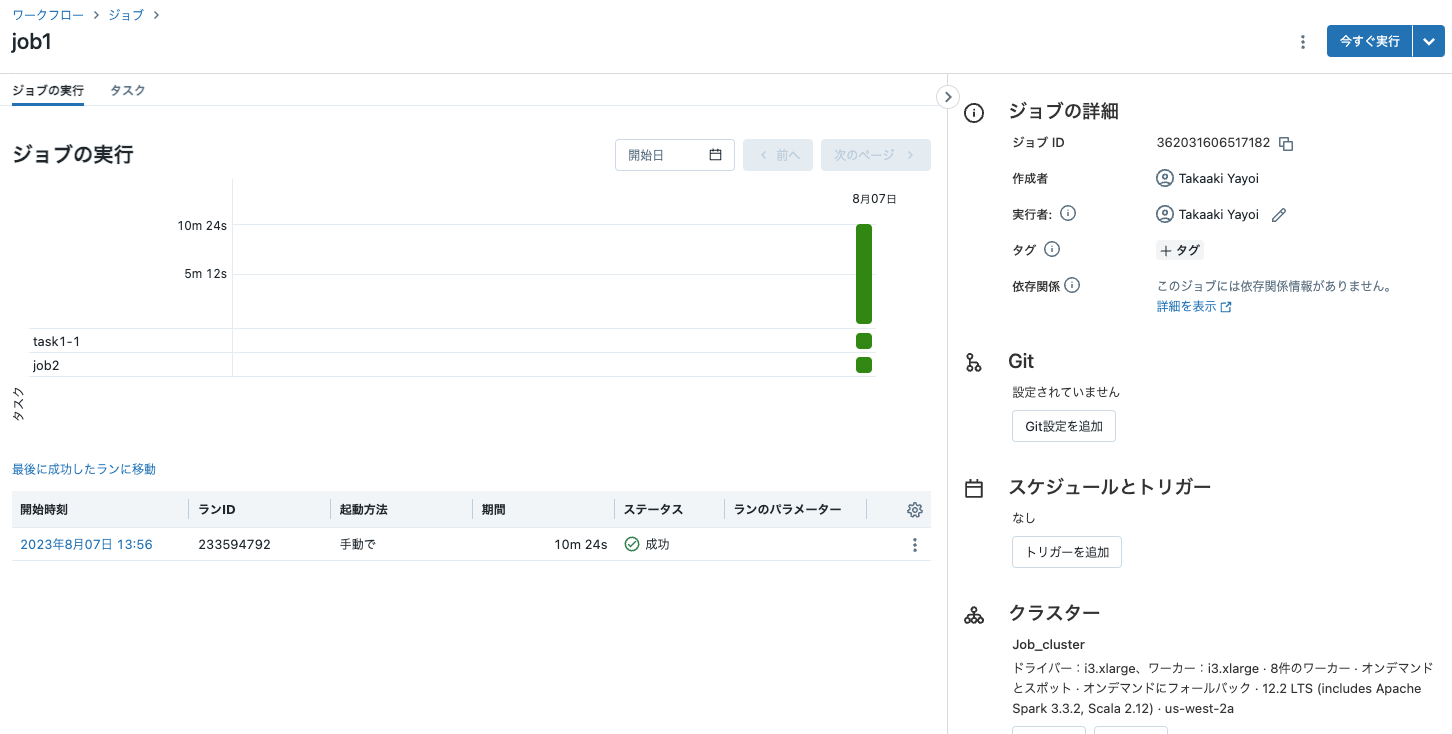Screen dimensions: 1452x734
Task: Open kebab menu for run 233594792
Action: pos(914,545)
